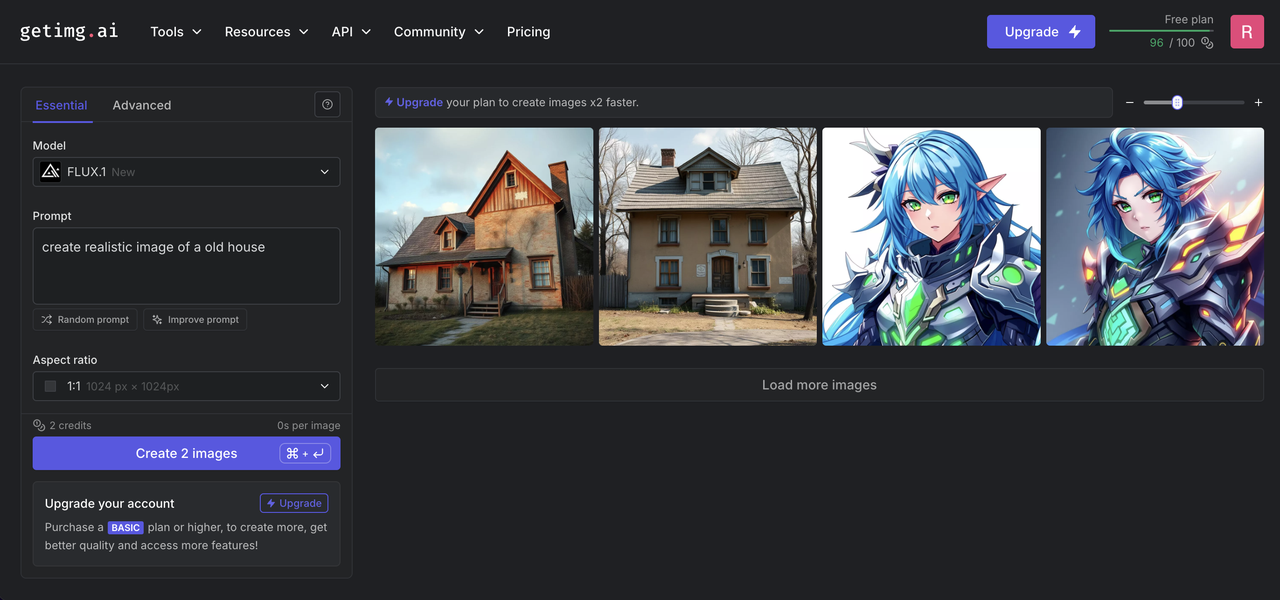The height and width of the screenshot is (600, 1280).
Task: Click the '0s per image' text
Action: 309,425
